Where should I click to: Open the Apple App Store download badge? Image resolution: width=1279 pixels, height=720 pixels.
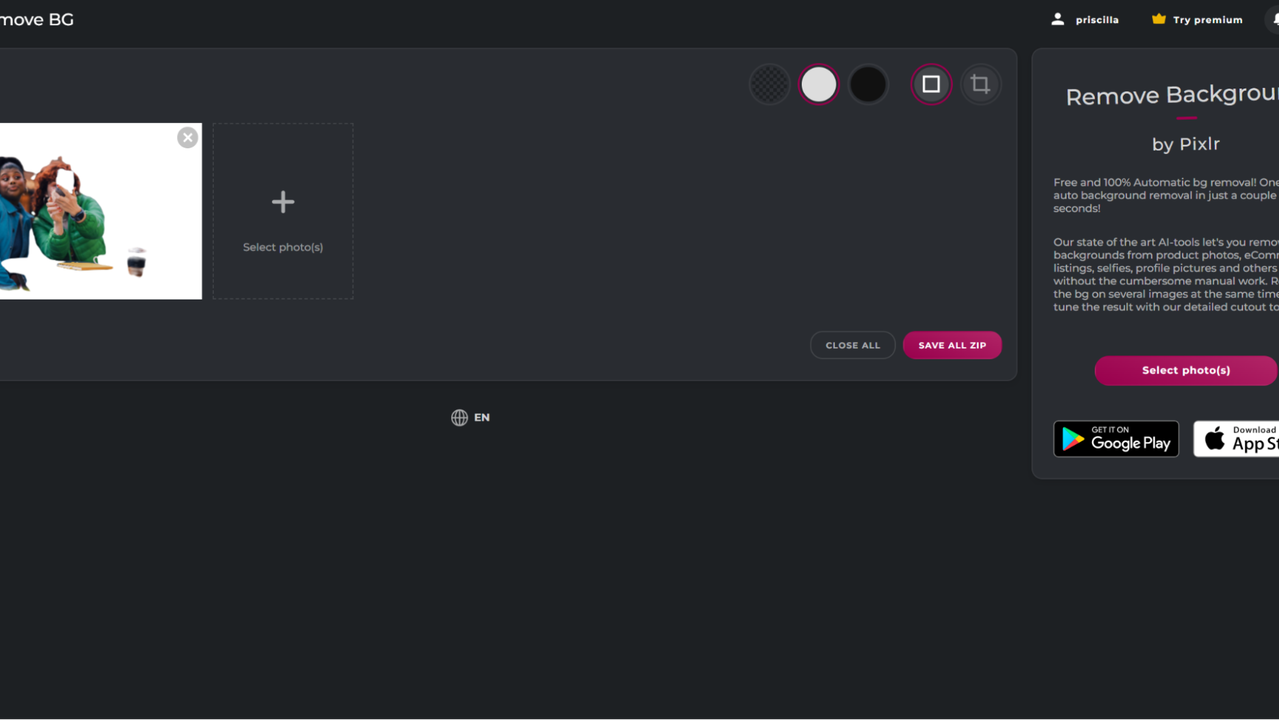coord(1237,439)
